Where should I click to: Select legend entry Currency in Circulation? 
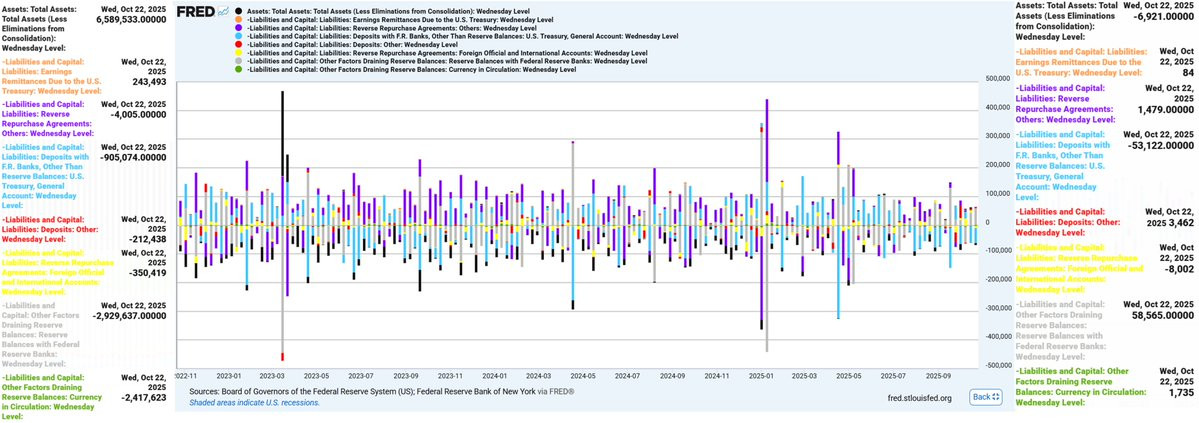413,70
